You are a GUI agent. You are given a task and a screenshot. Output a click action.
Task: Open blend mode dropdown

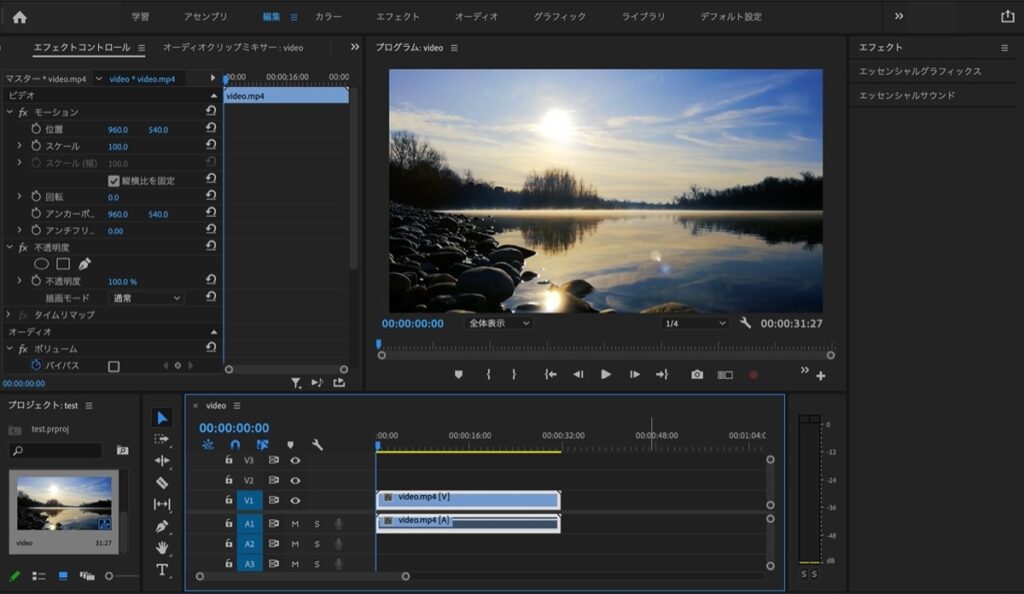(146, 298)
